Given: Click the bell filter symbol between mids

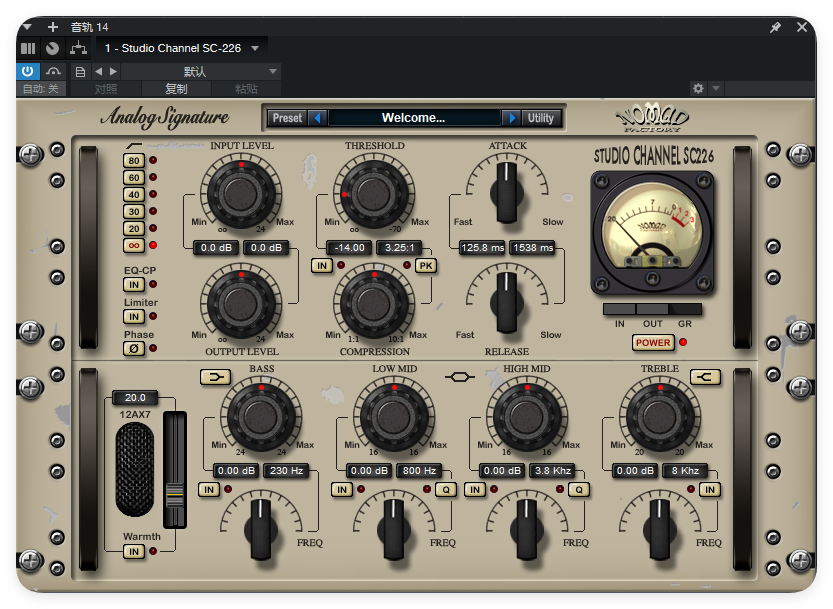Looking at the screenshot, I should (460, 377).
